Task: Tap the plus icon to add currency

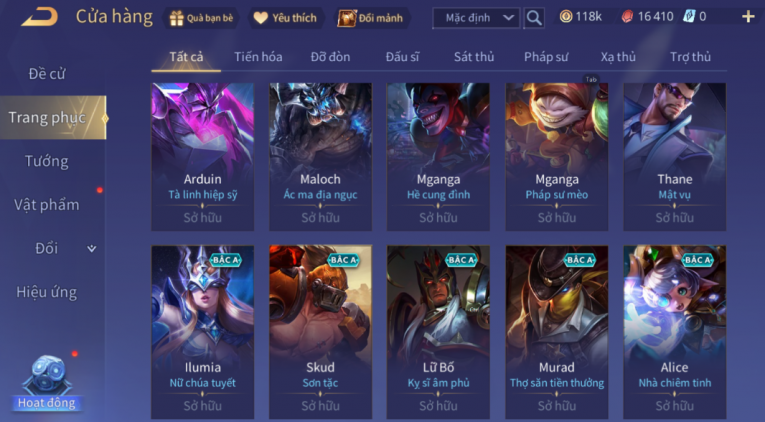Action: coord(748,17)
